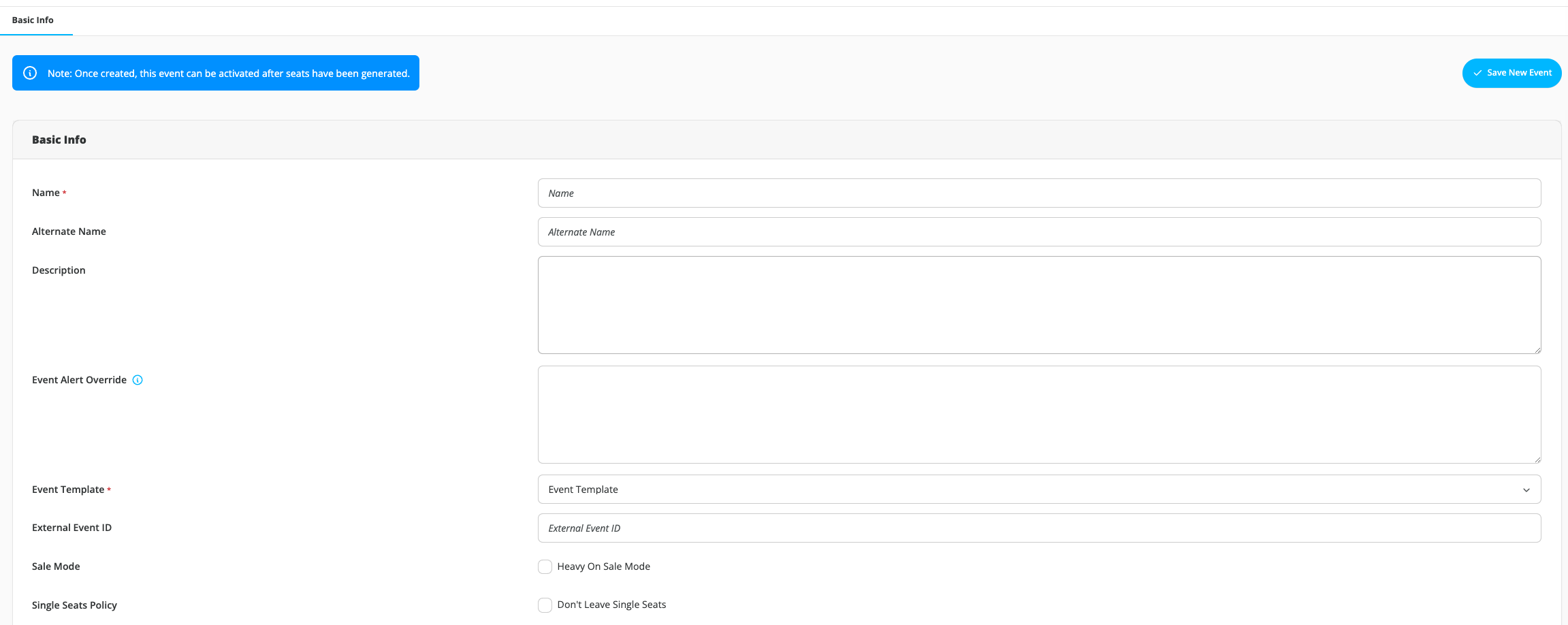Click the Save New Event button
1568x625 pixels.
[1511, 73]
